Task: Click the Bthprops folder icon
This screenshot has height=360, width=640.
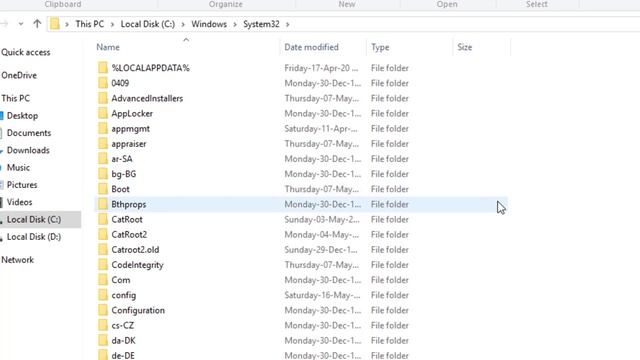Action: pyautogui.click(x=103, y=204)
